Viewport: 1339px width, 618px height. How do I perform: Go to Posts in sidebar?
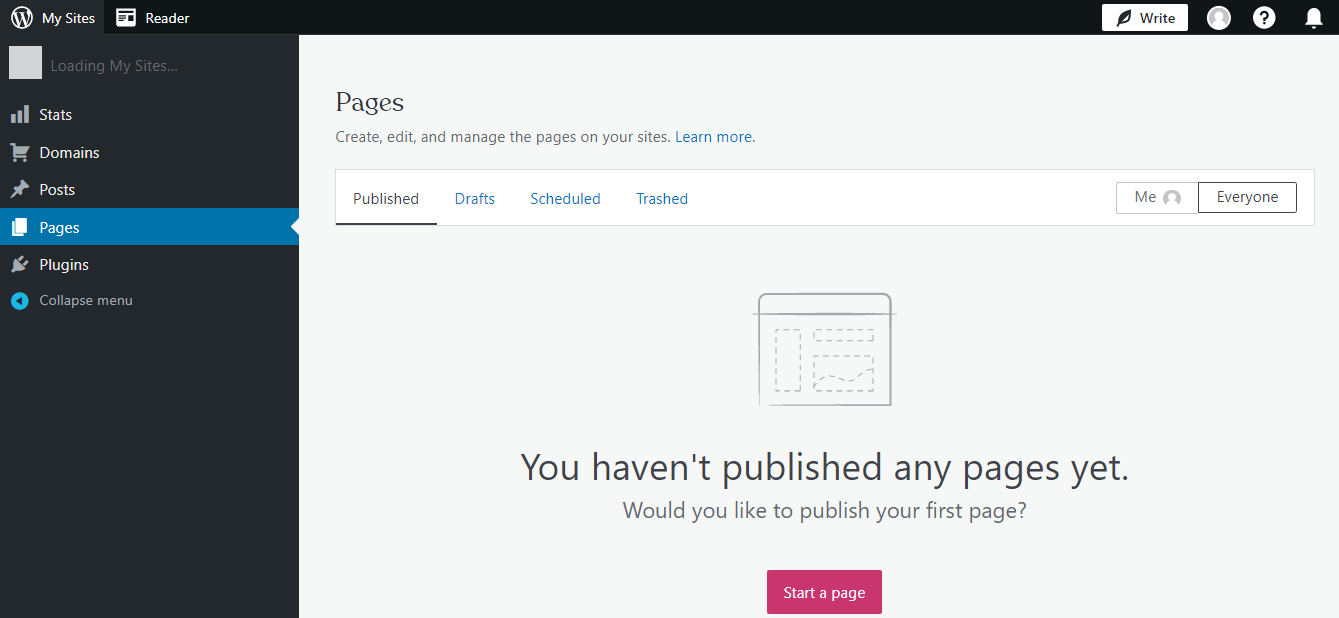(x=149, y=190)
